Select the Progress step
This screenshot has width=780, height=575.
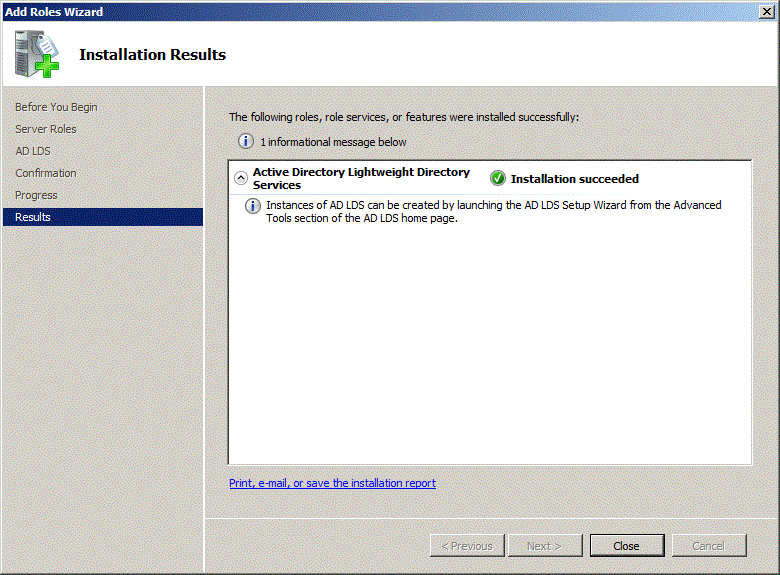[x=36, y=195]
